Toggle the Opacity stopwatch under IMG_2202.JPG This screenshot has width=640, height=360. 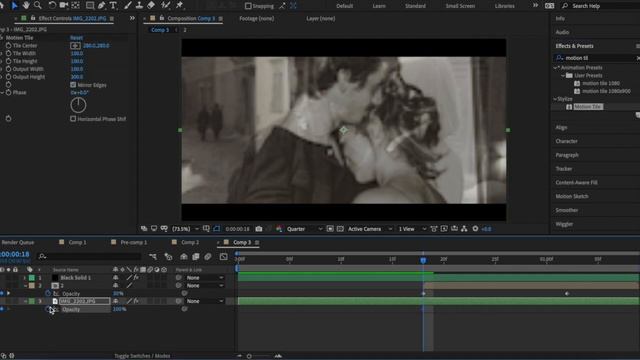[x=48, y=309]
